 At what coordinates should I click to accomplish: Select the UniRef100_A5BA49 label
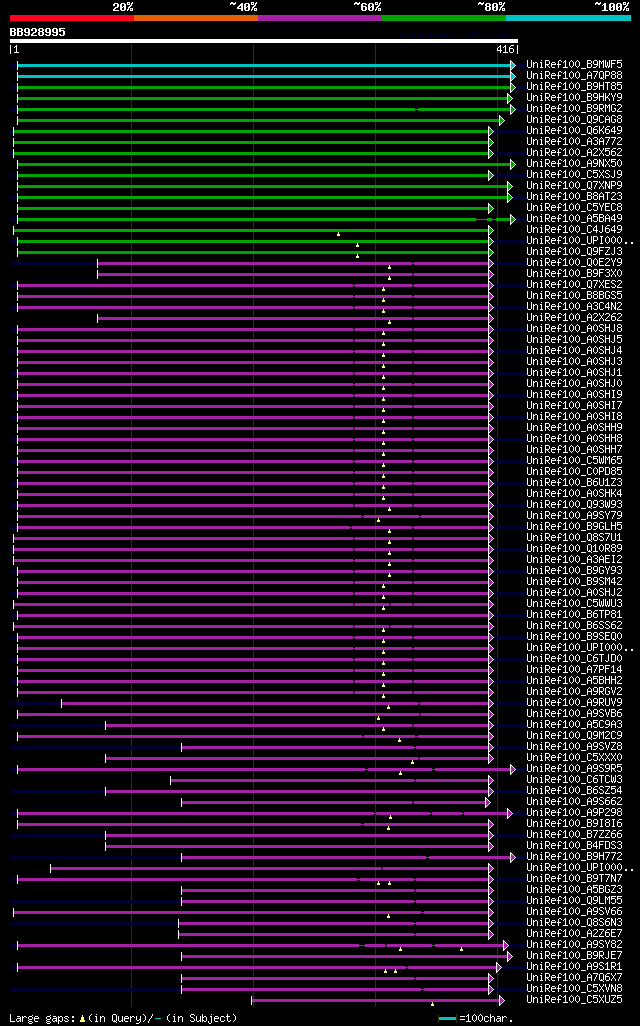click(x=575, y=219)
